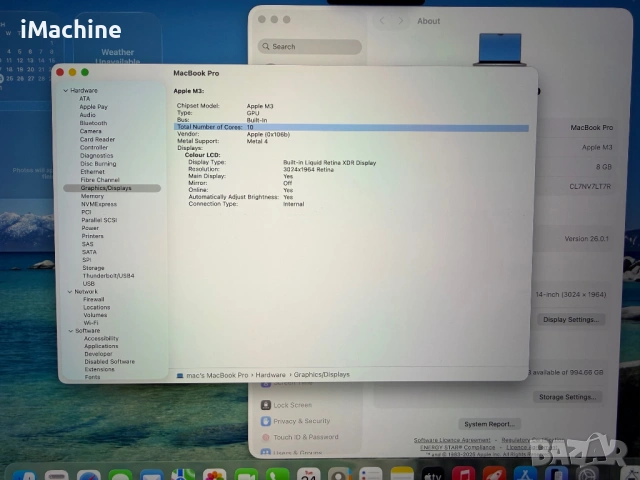640x480 pixels.
Task: Open Privacy & Security settings
Action: tap(301, 421)
